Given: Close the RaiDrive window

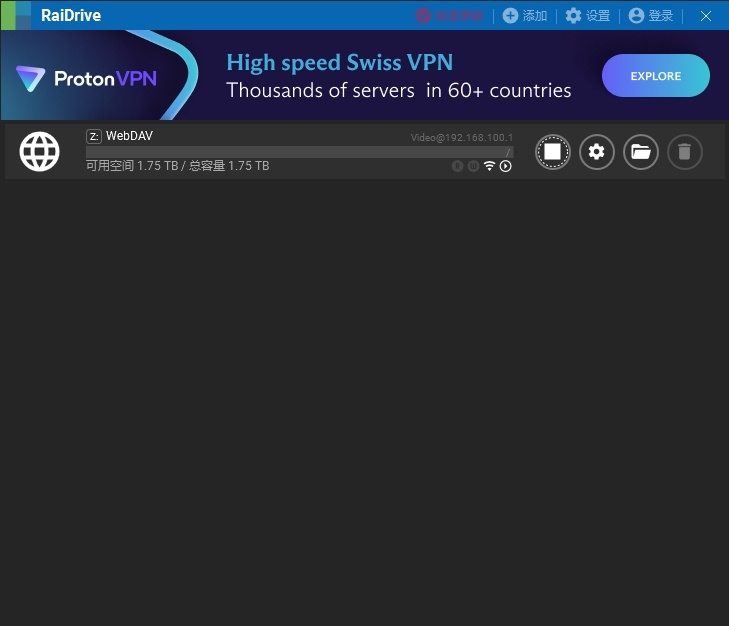Looking at the screenshot, I should click(x=706, y=16).
